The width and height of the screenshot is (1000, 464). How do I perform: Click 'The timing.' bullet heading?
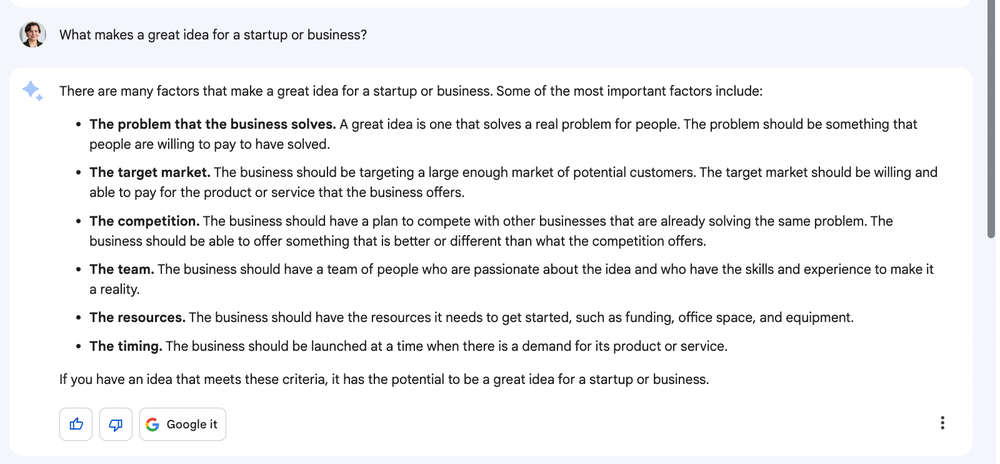(x=125, y=347)
